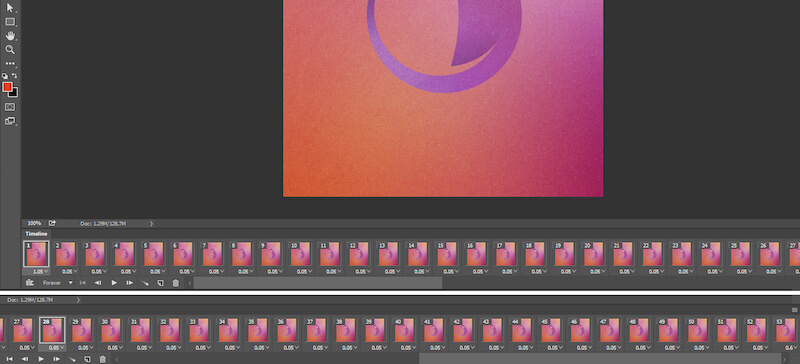Duplicate selected frame in the upper timeline
800x364 pixels.
pyautogui.click(x=160, y=283)
